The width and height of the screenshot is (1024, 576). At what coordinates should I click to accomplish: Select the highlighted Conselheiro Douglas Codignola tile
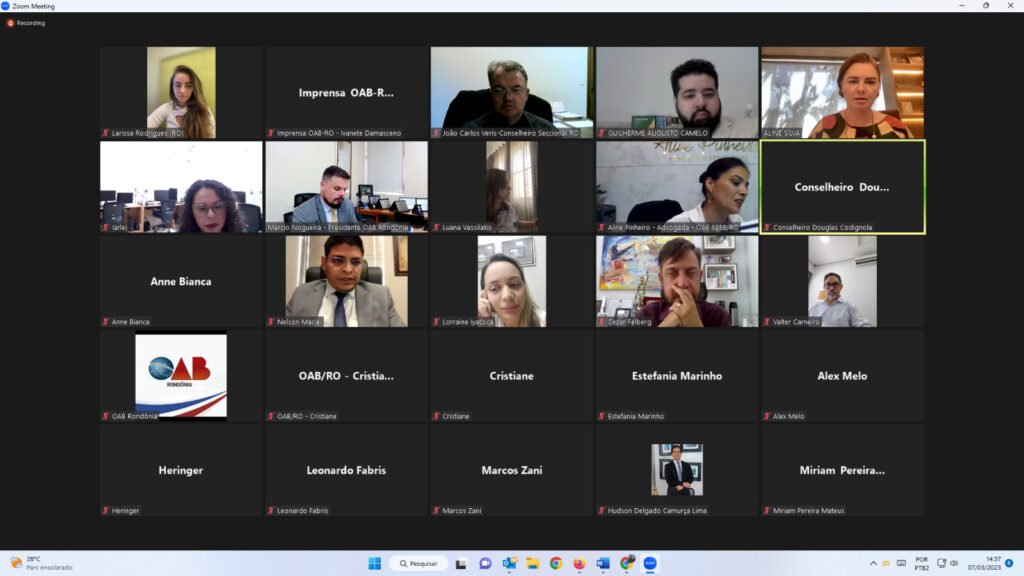pyautogui.click(x=842, y=187)
